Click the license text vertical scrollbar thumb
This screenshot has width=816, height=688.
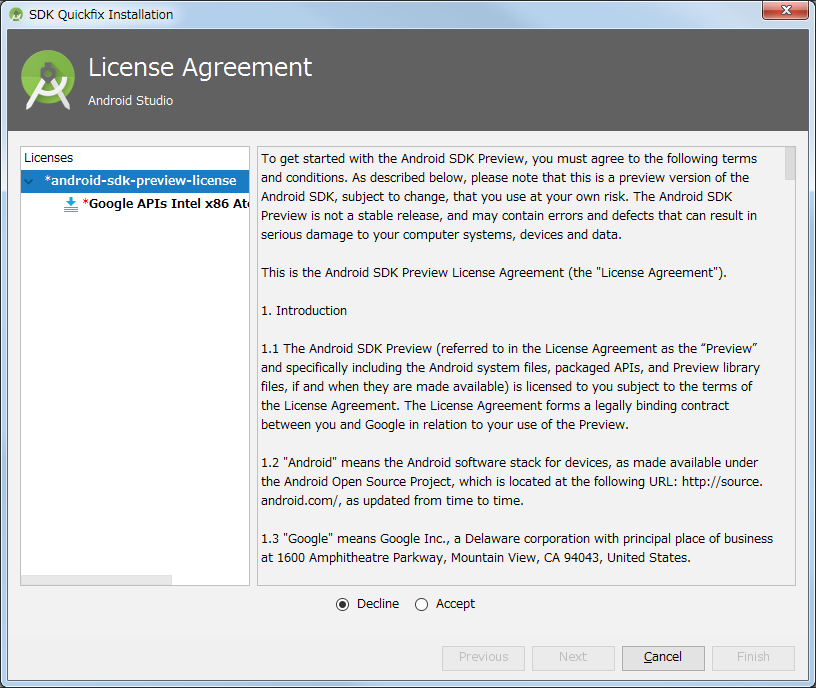pos(790,163)
